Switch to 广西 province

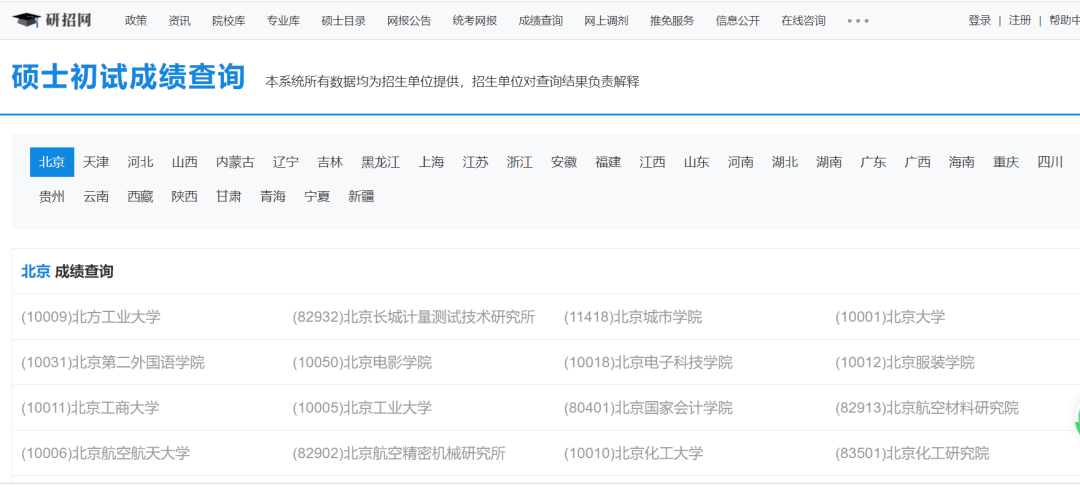point(917,163)
